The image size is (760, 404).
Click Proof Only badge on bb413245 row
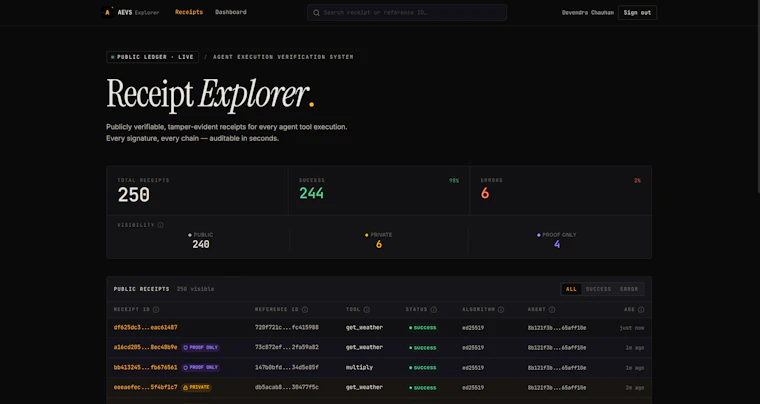(x=200, y=367)
